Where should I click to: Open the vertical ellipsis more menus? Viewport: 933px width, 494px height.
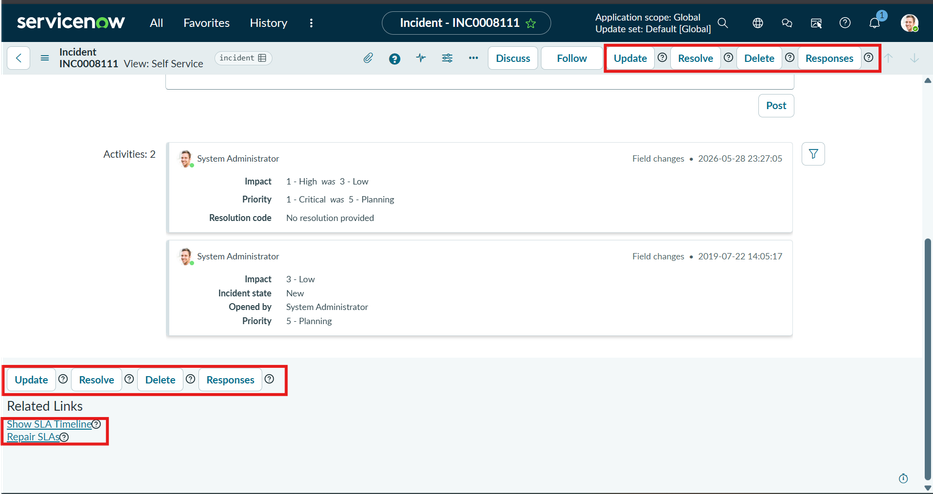(311, 23)
